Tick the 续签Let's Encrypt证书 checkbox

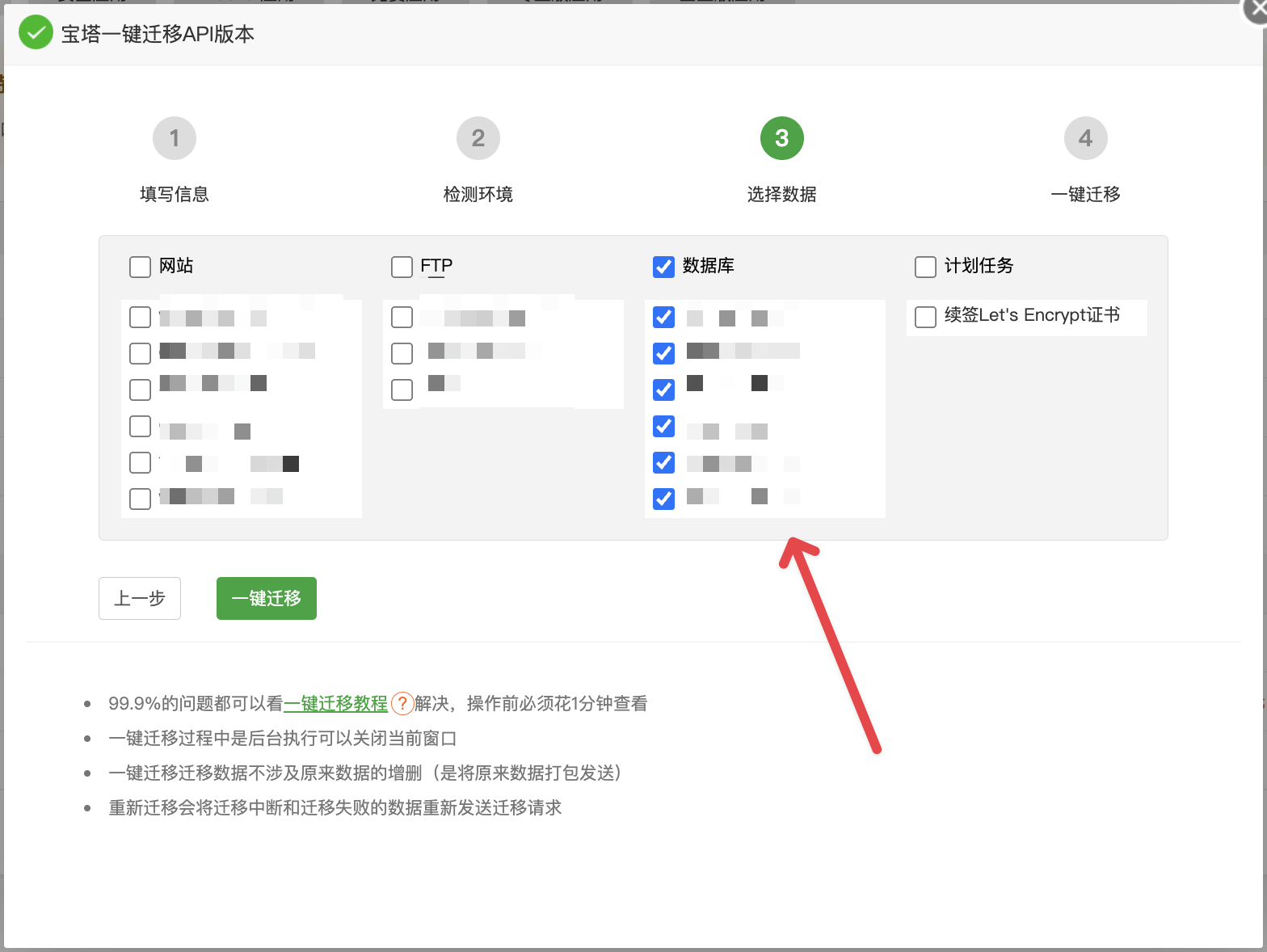925,317
